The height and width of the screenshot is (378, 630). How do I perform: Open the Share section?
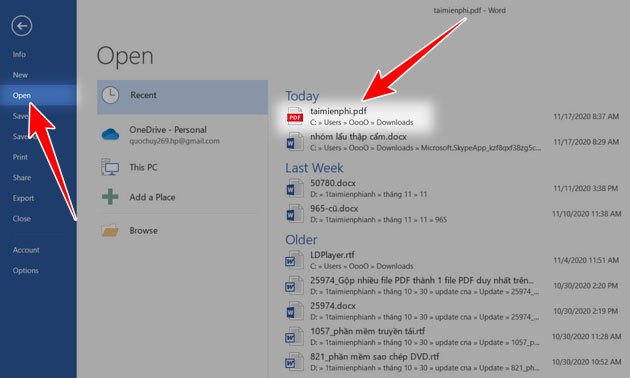click(x=22, y=178)
